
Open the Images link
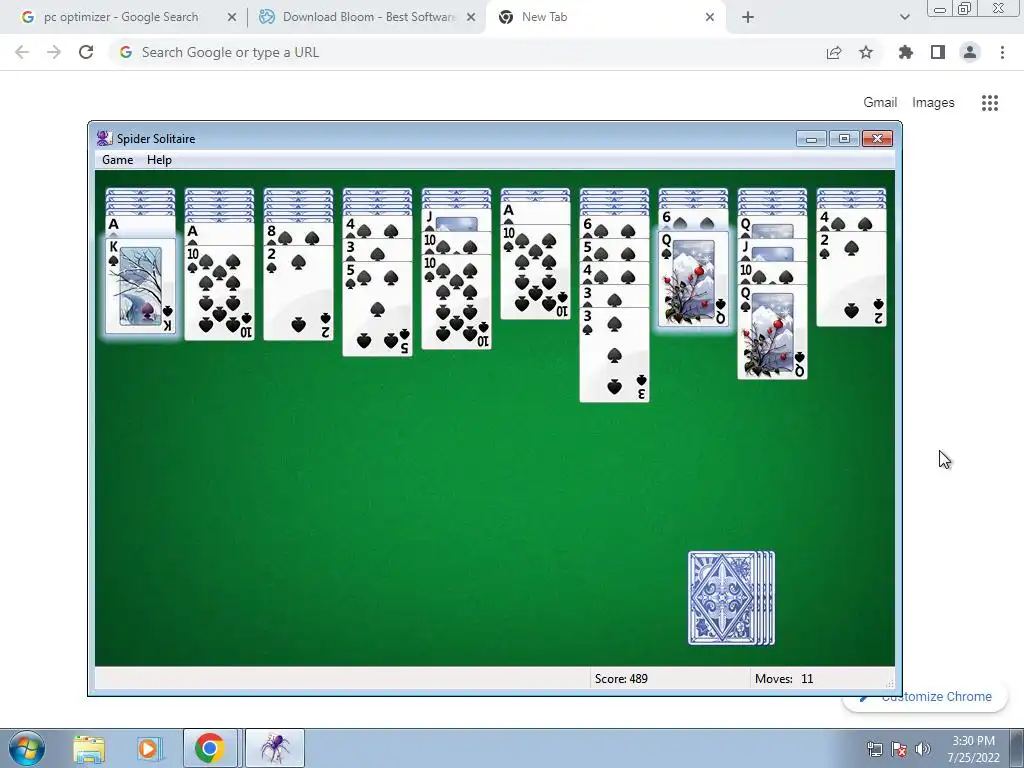click(933, 103)
